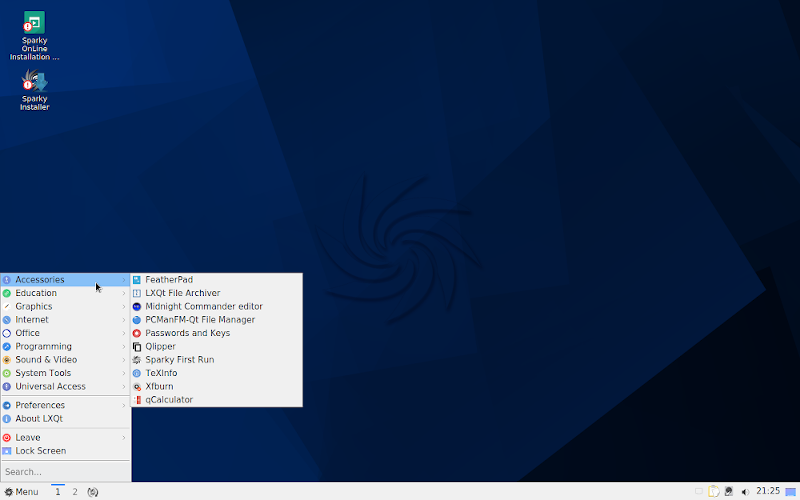Expand the Preferences submenu

[x=65, y=405]
